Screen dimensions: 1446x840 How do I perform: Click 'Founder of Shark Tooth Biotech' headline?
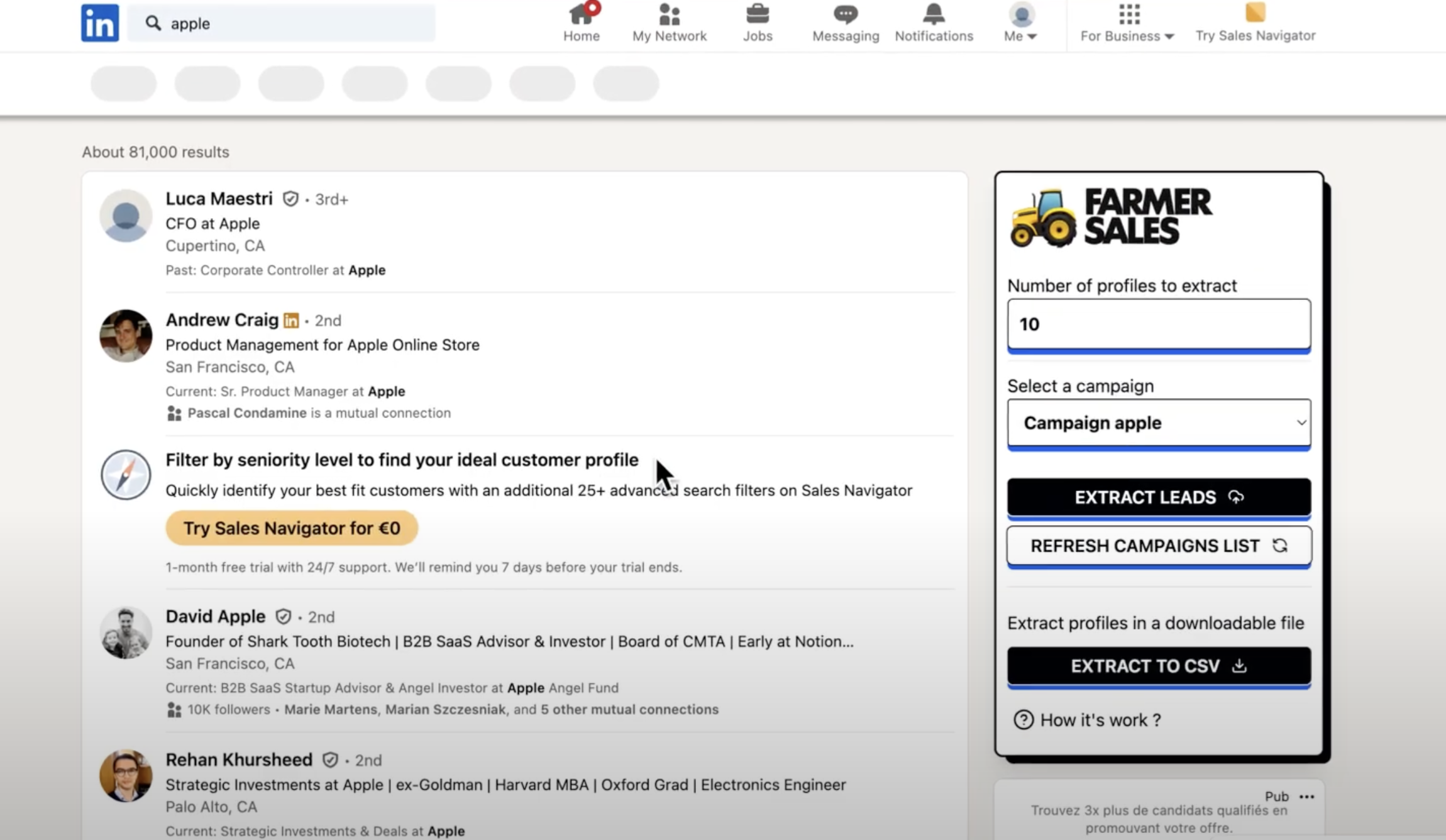point(510,642)
